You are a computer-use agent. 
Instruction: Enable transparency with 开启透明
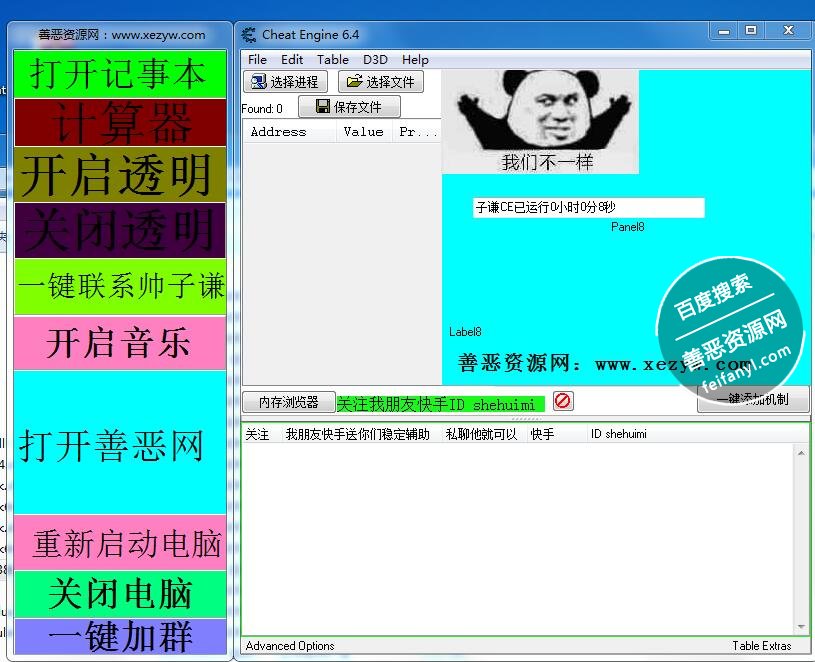pos(119,174)
